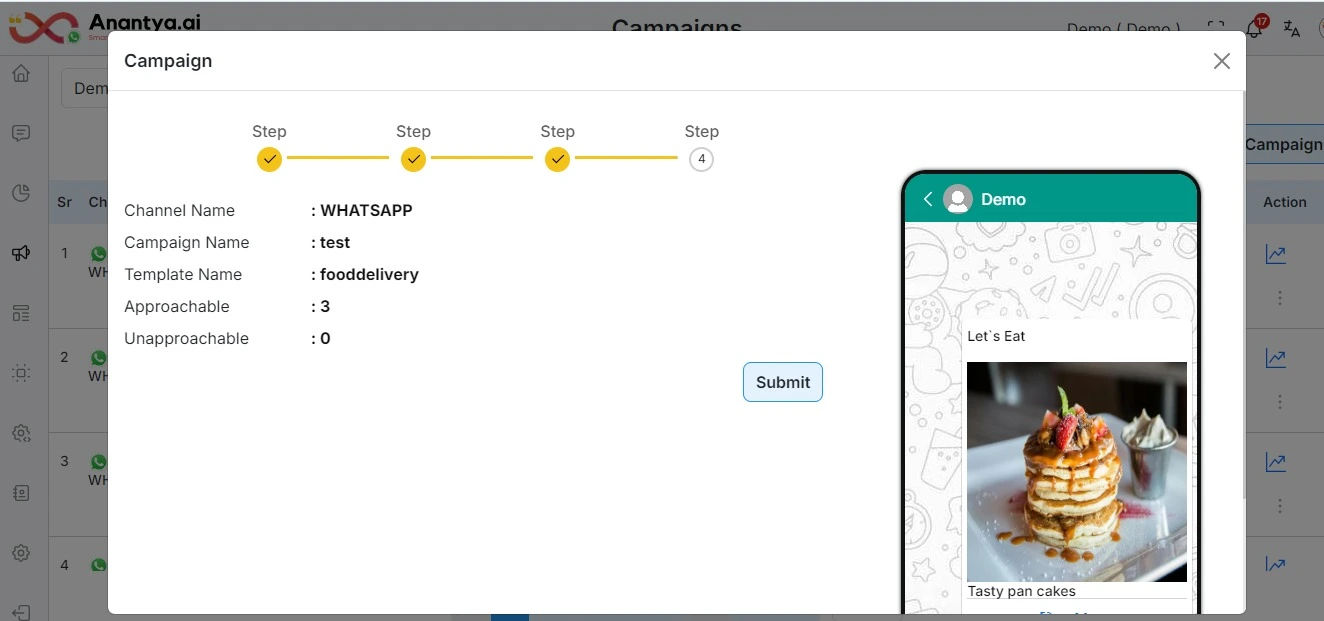1324x621 pixels.
Task: Open megaphone campaigns icon in sidebar
Action: 21,253
